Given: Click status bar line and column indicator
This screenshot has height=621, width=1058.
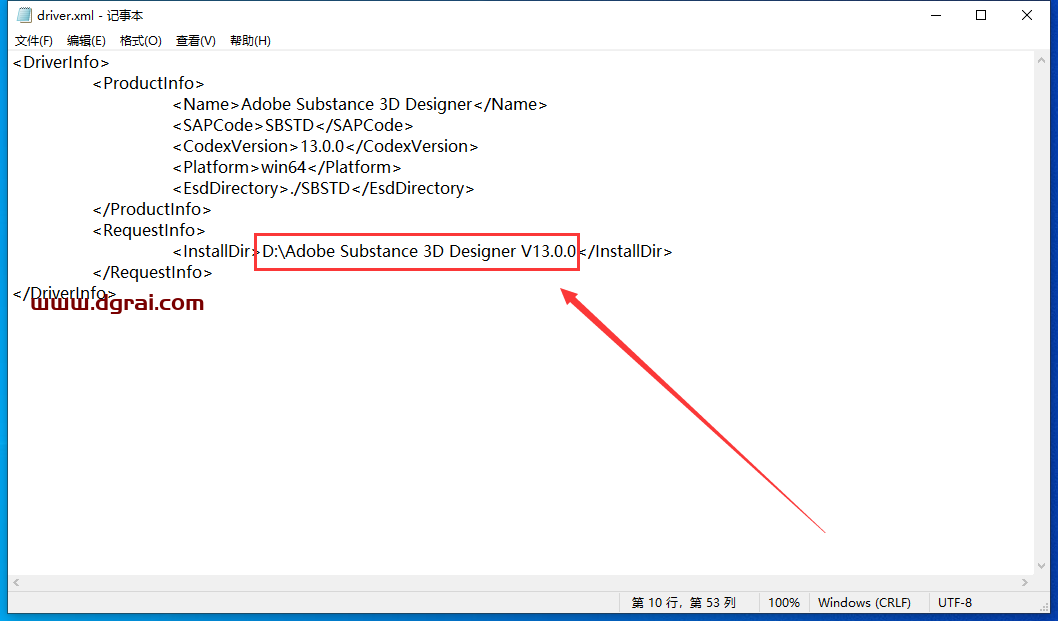Looking at the screenshot, I should [x=684, y=603].
